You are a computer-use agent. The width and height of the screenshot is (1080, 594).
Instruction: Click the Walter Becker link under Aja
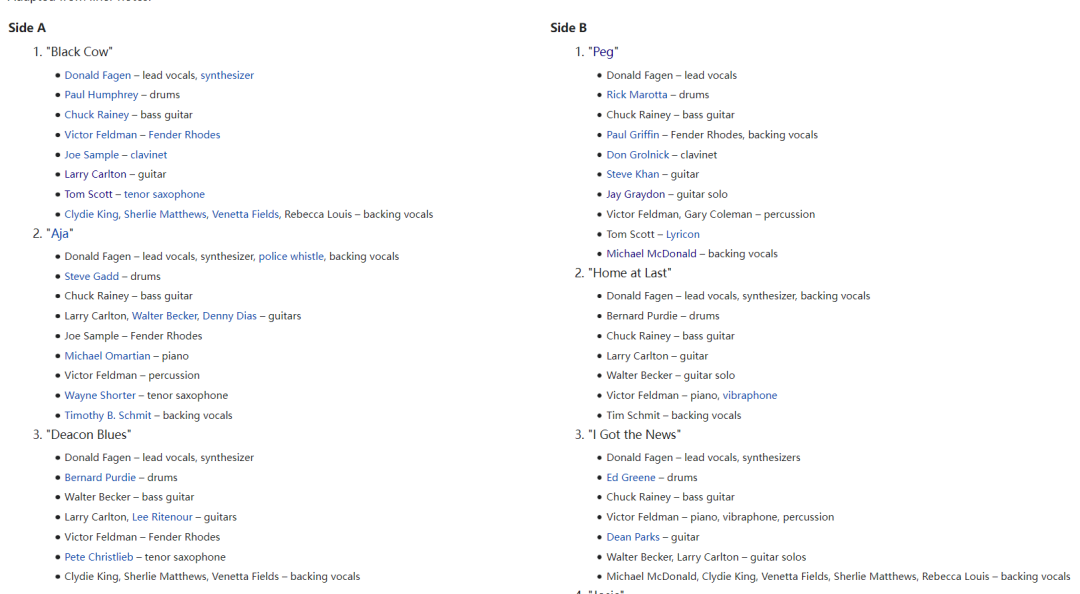[x=164, y=316]
